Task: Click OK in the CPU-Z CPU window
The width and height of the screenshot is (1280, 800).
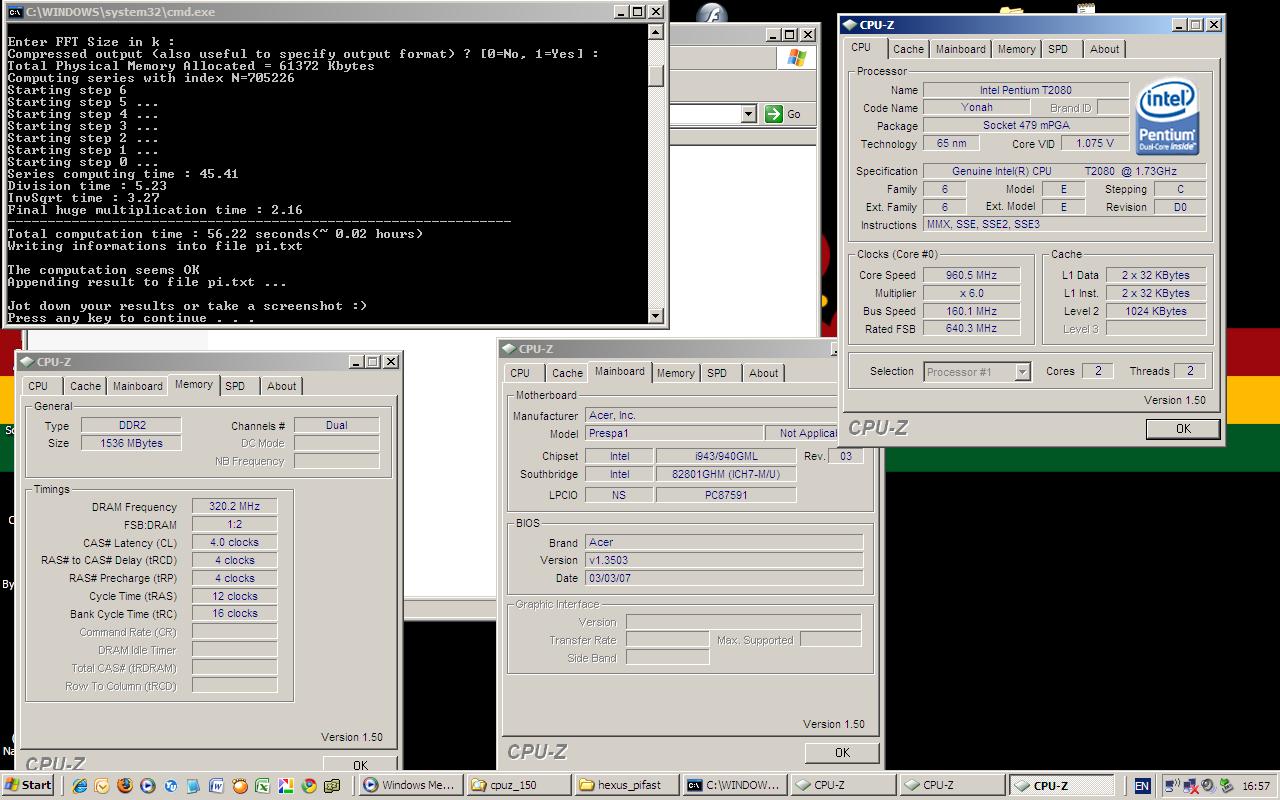Action: (x=1183, y=428)
